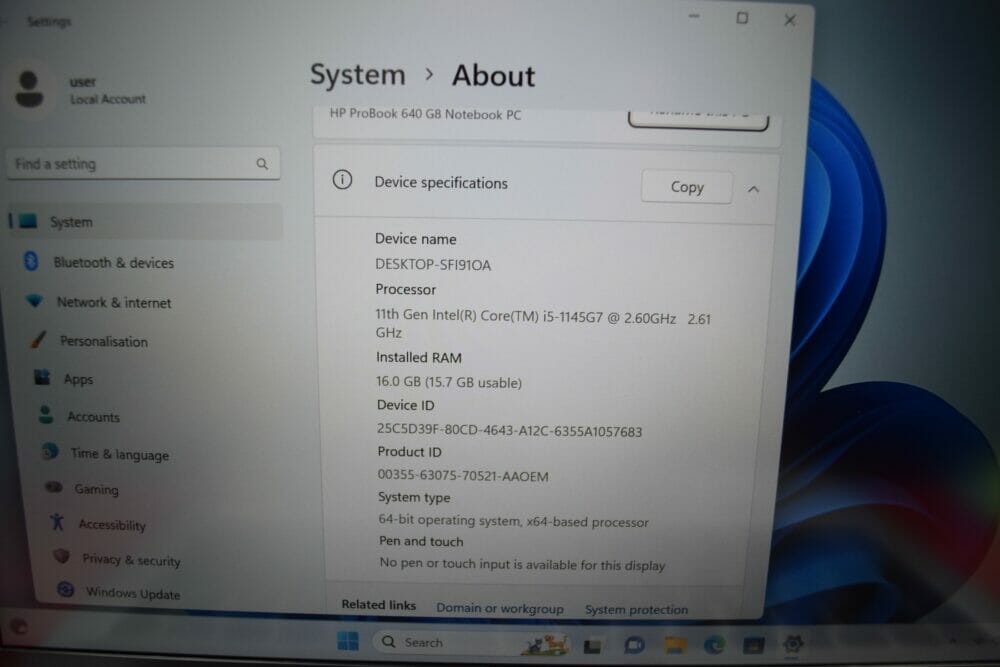Select Gaming in the settings sidebar
Viewport: 1000px width, 667px height.
(x=96, y=489)
